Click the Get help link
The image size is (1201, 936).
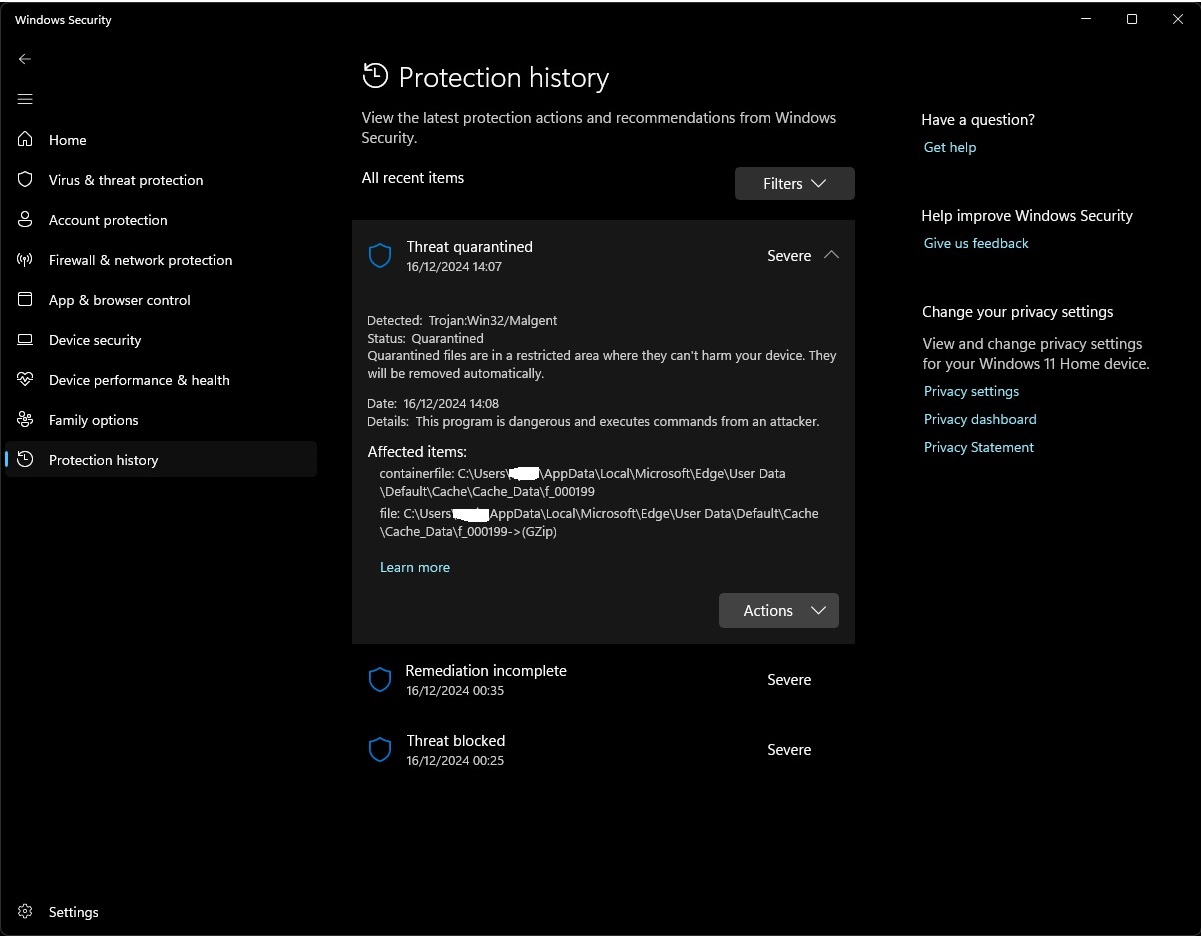(950, 147)
